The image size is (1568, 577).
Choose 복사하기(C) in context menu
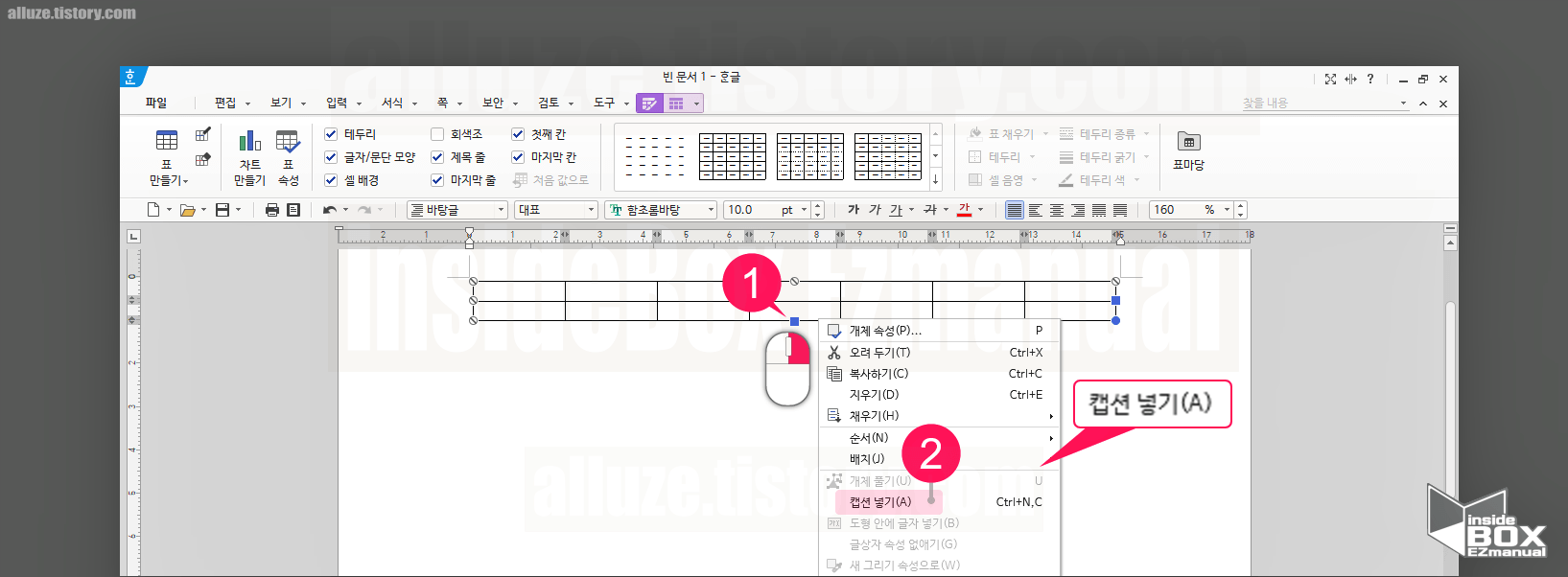(x=940, y=374)
